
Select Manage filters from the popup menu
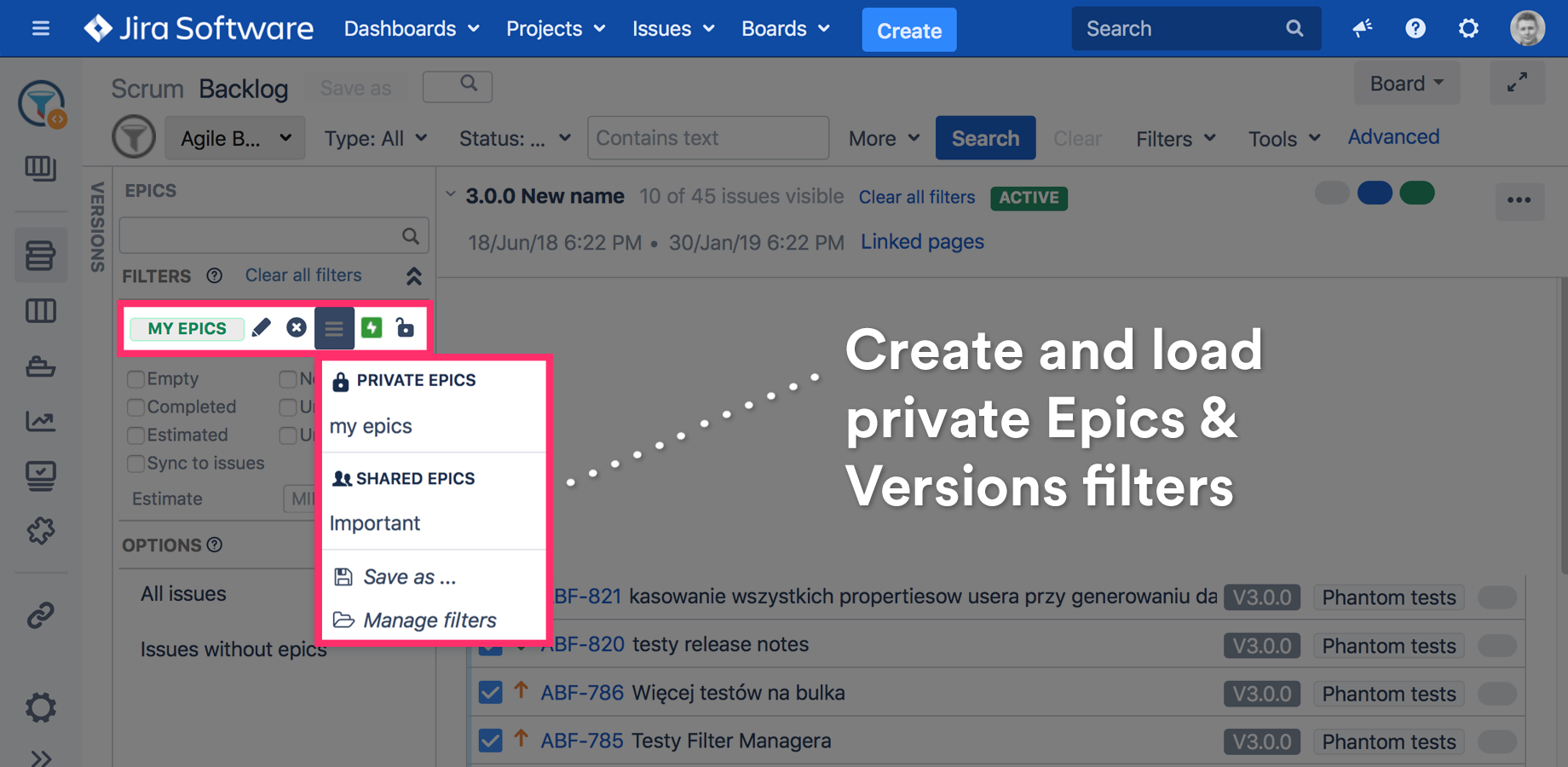click(429, 620)
